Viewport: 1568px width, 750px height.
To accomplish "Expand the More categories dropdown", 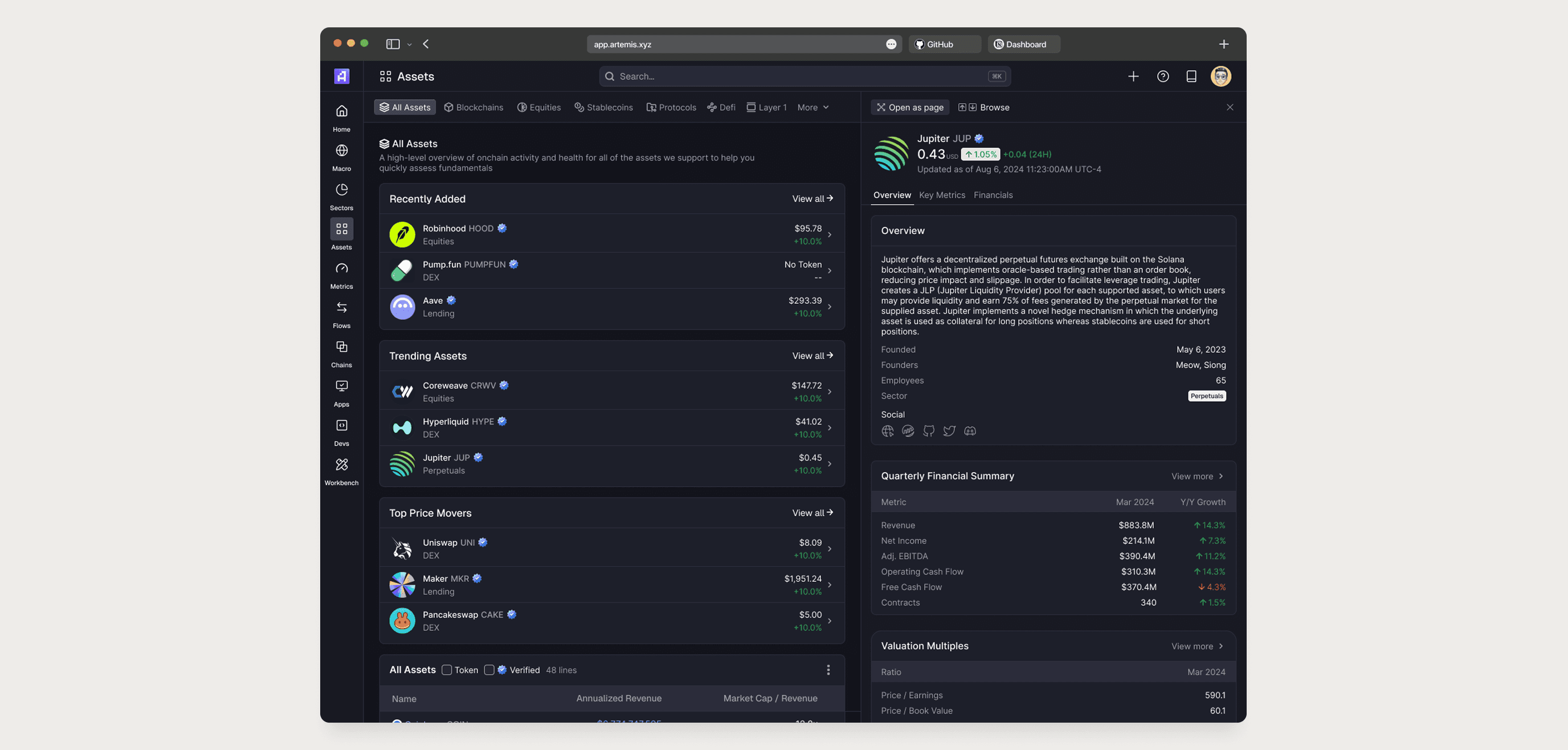I will 812,108.
